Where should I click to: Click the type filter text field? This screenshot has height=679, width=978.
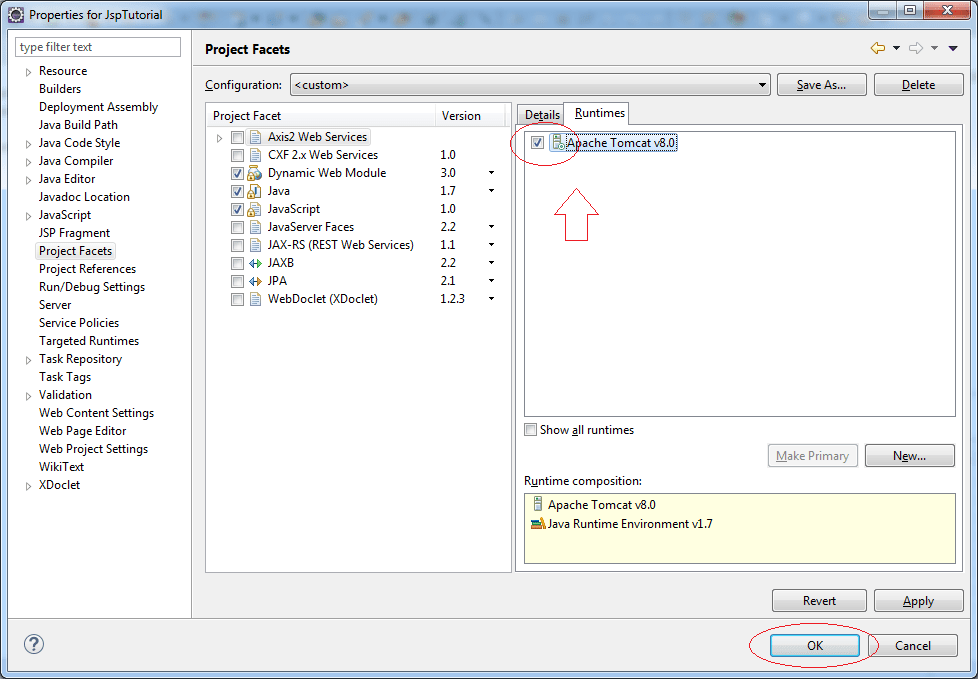97,46
